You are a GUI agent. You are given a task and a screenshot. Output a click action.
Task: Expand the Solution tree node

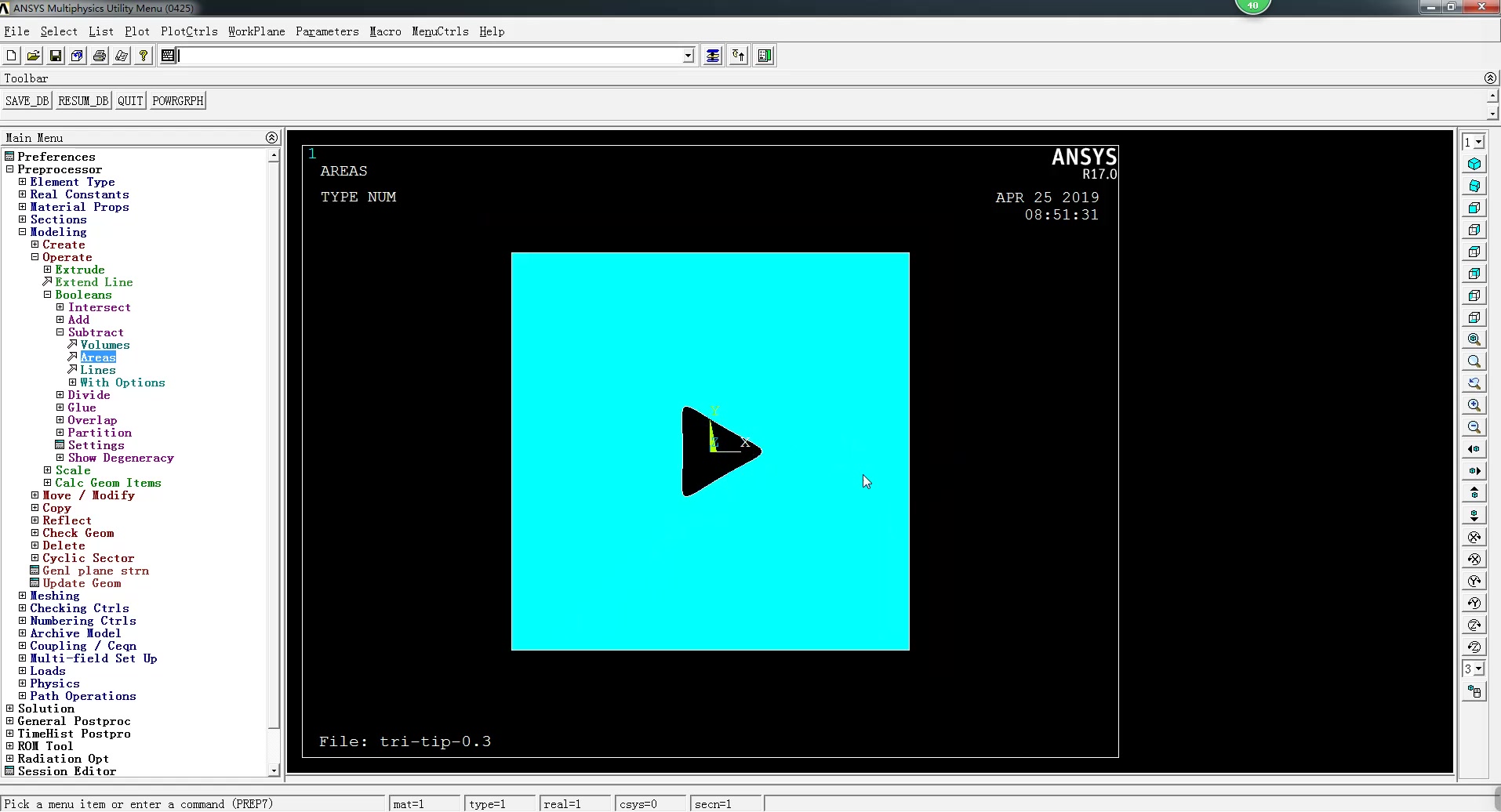coord(9,709)
